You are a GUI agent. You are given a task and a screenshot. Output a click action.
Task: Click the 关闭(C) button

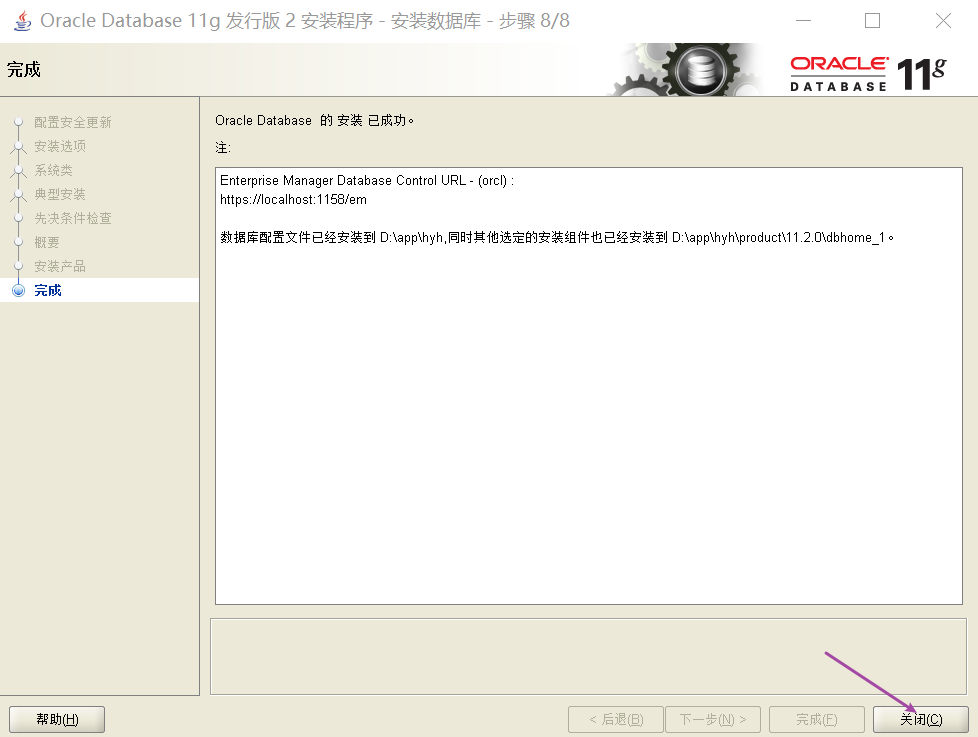coord(921,720)
